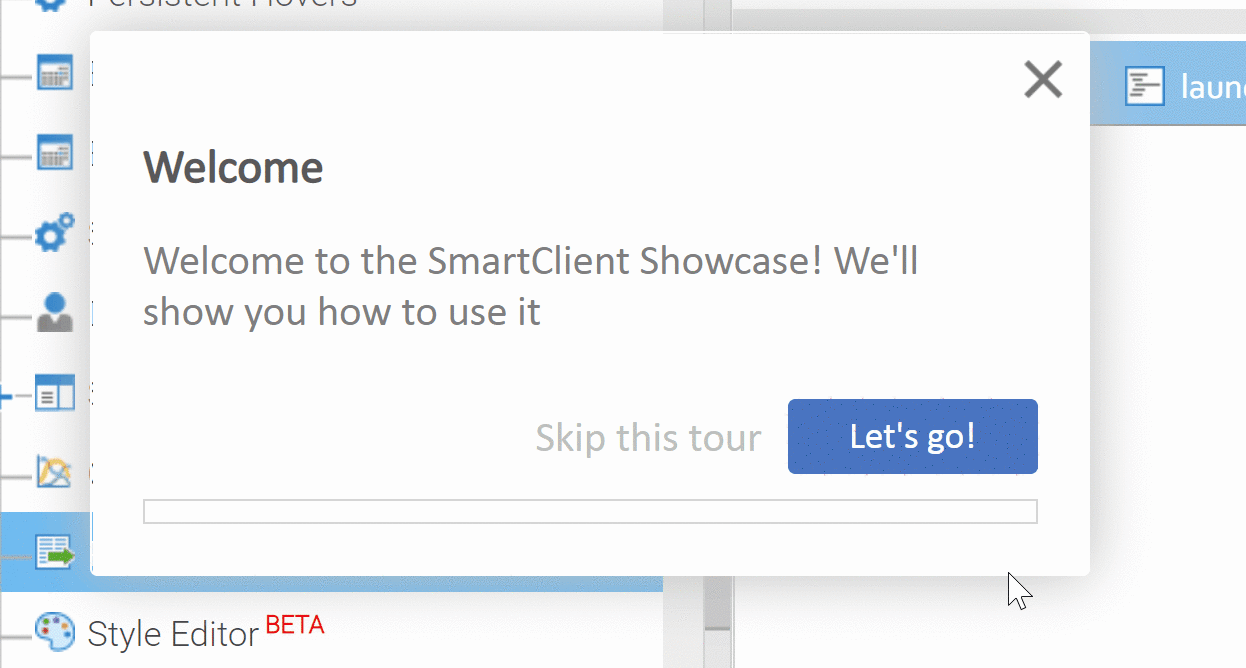Click the icon on the launch tab
Viewport: 1246px width, 668px height.
pos(1145,87)
